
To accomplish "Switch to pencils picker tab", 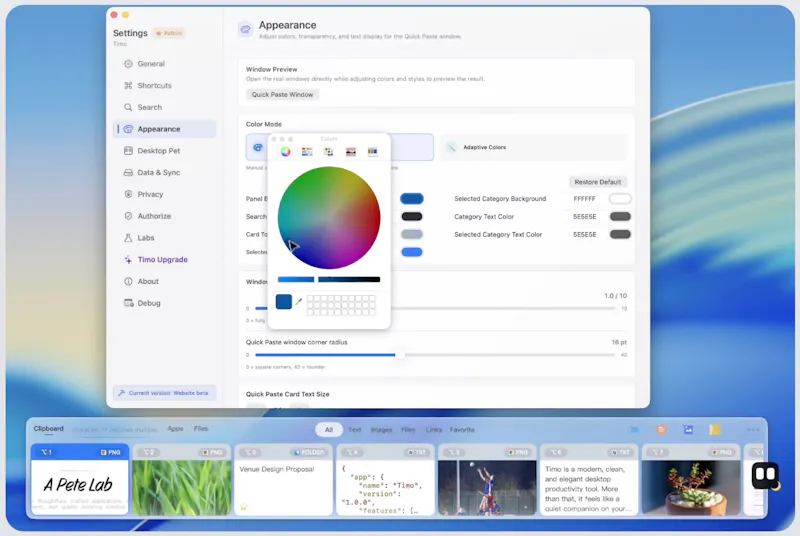I will pyautogui.click(x=372, y=151).
